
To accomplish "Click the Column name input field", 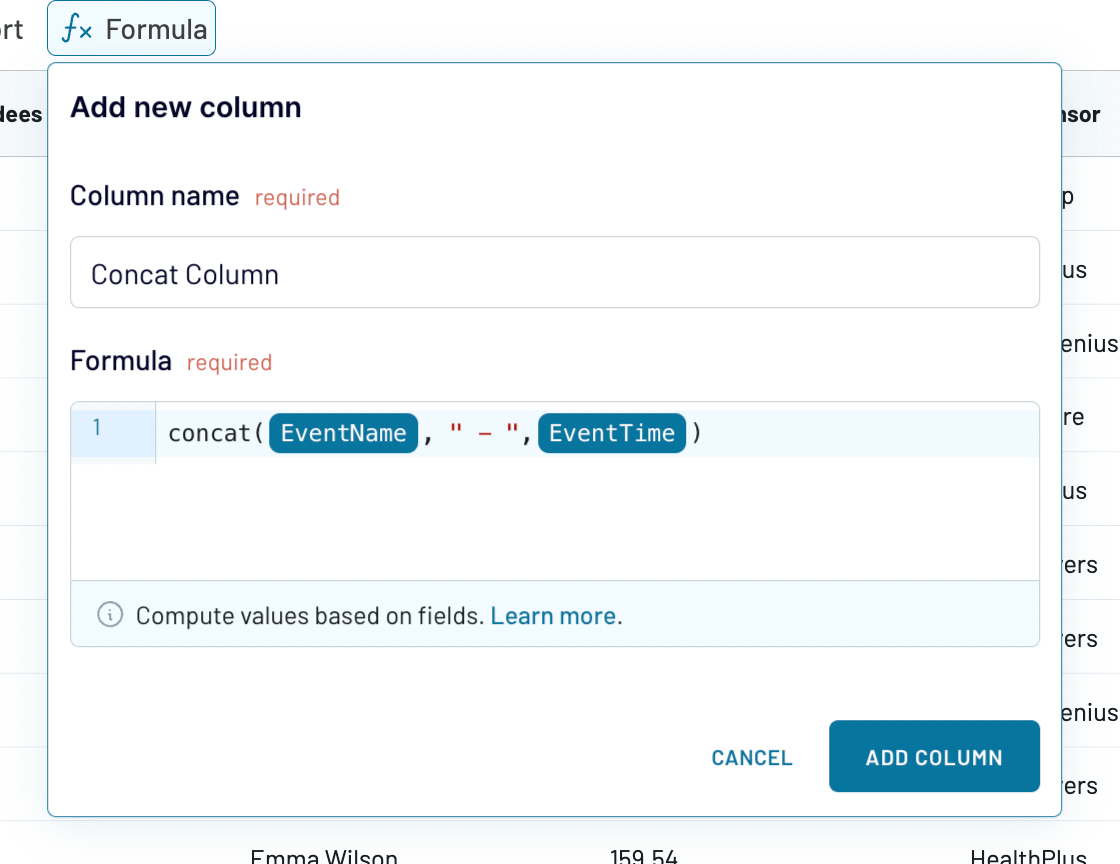I will tap(554, 273).
